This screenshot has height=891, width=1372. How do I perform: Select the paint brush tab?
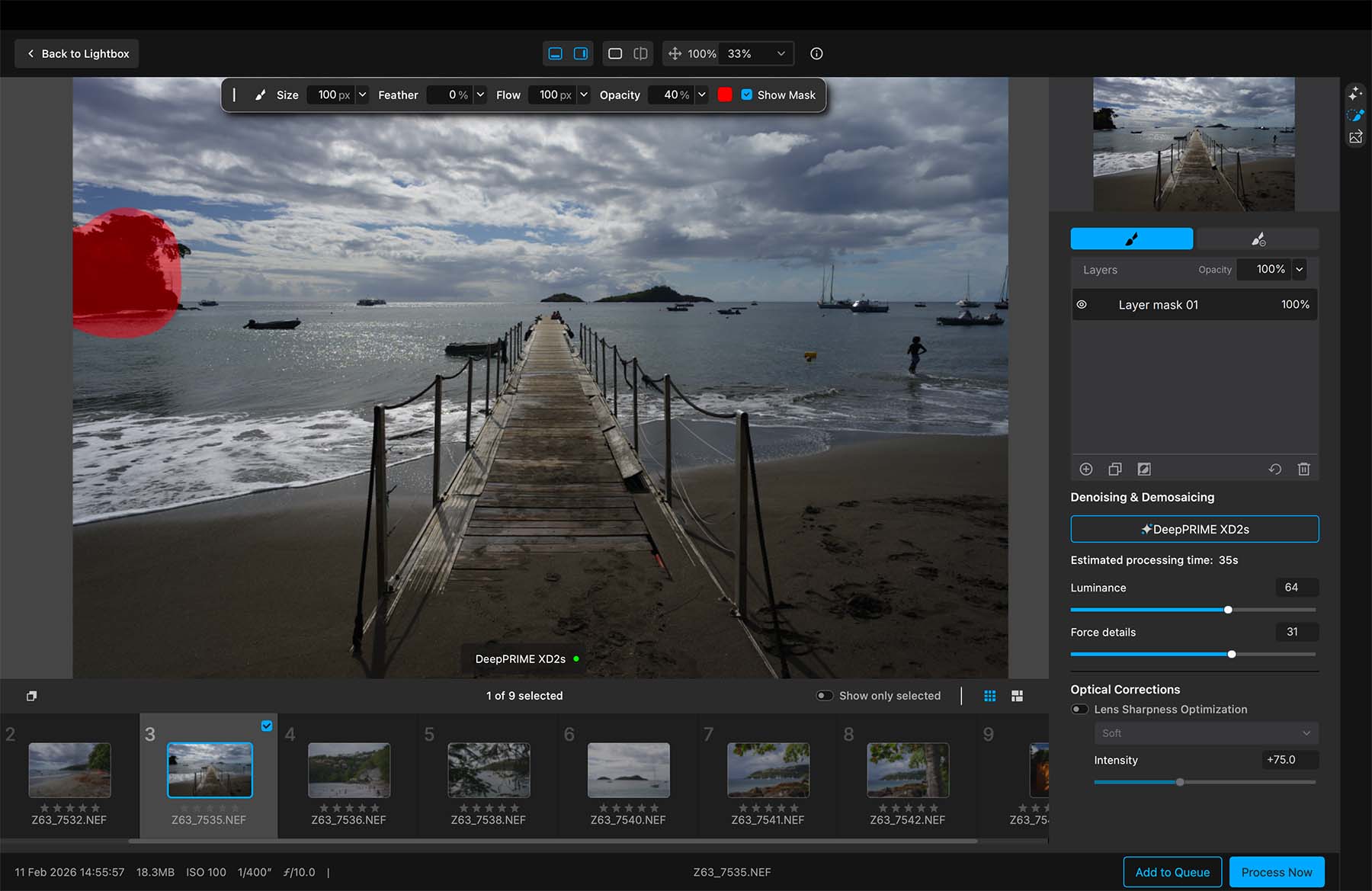1131,239
